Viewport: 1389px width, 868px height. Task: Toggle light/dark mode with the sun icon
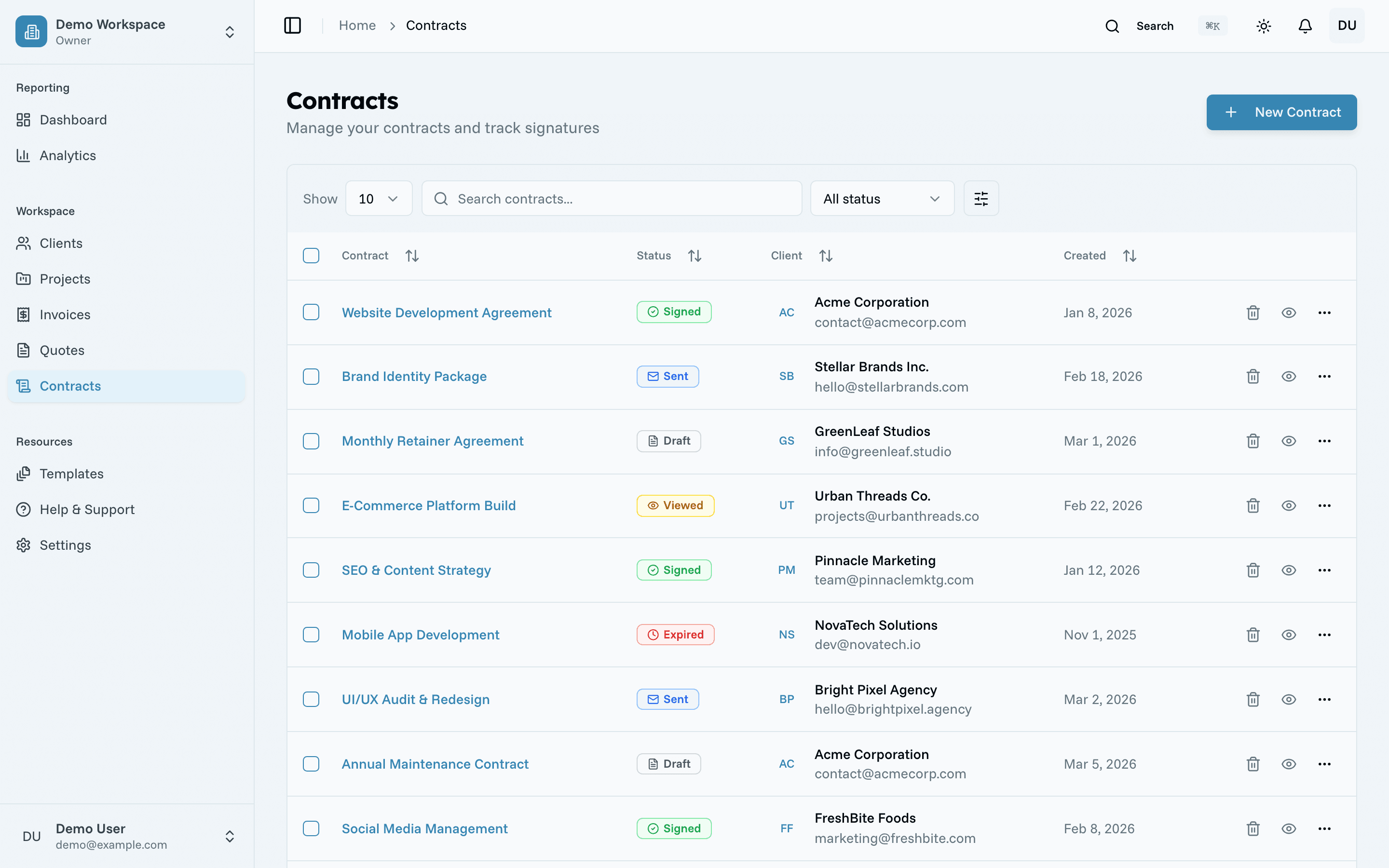coord(1263,25)
